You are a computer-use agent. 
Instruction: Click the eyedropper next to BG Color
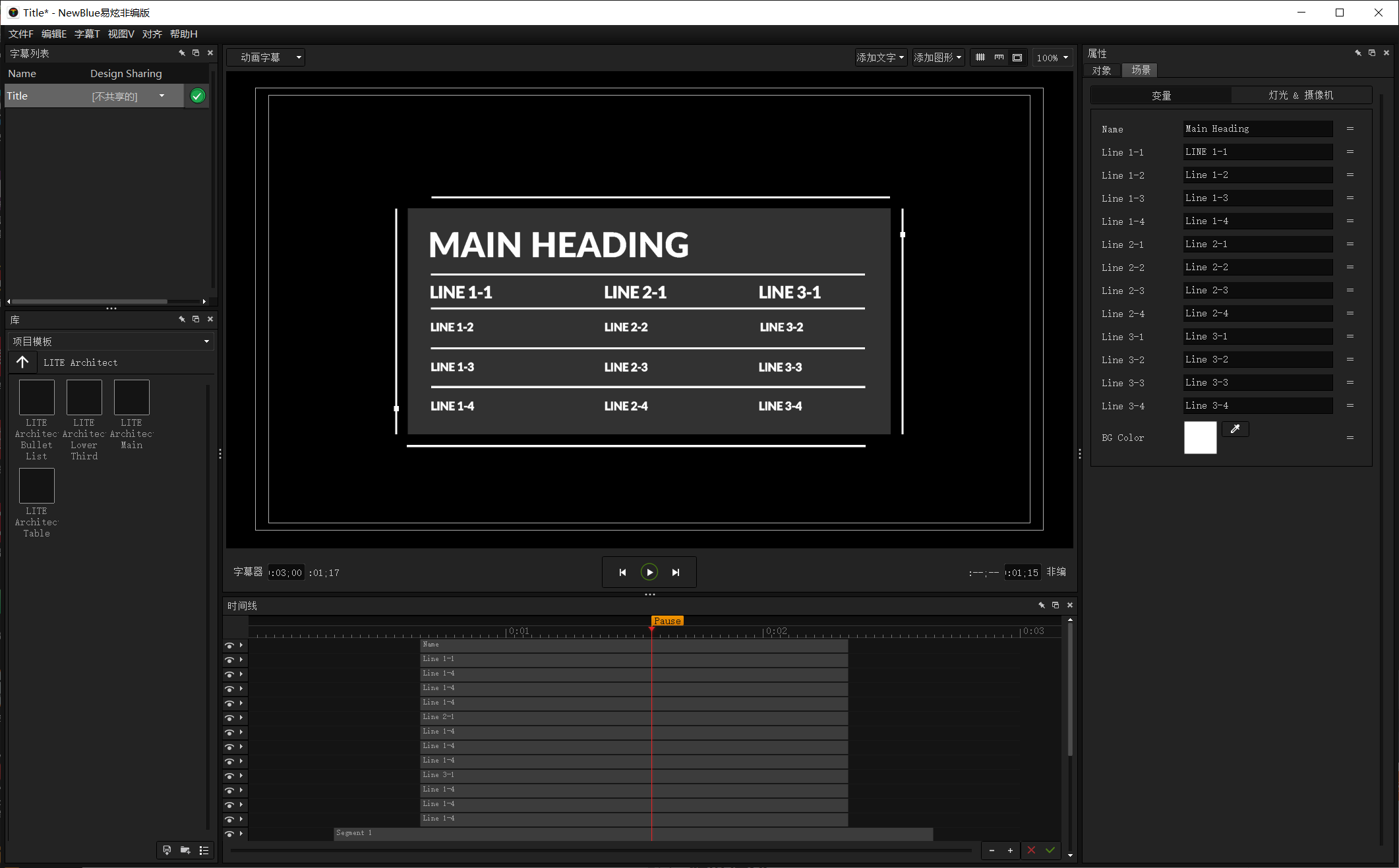point(1235,429)
